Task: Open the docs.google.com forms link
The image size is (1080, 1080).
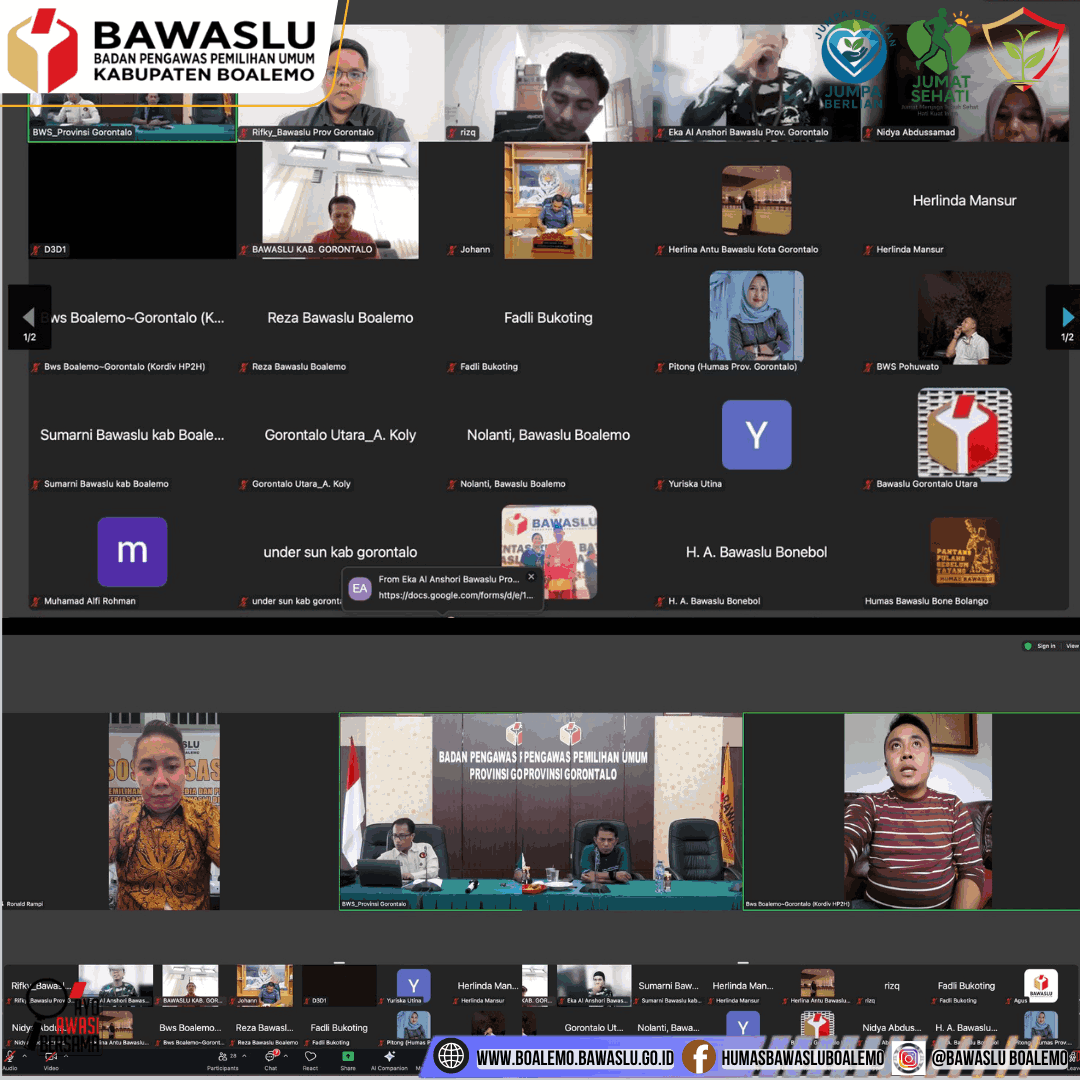Action: click(x=455, y=595)
